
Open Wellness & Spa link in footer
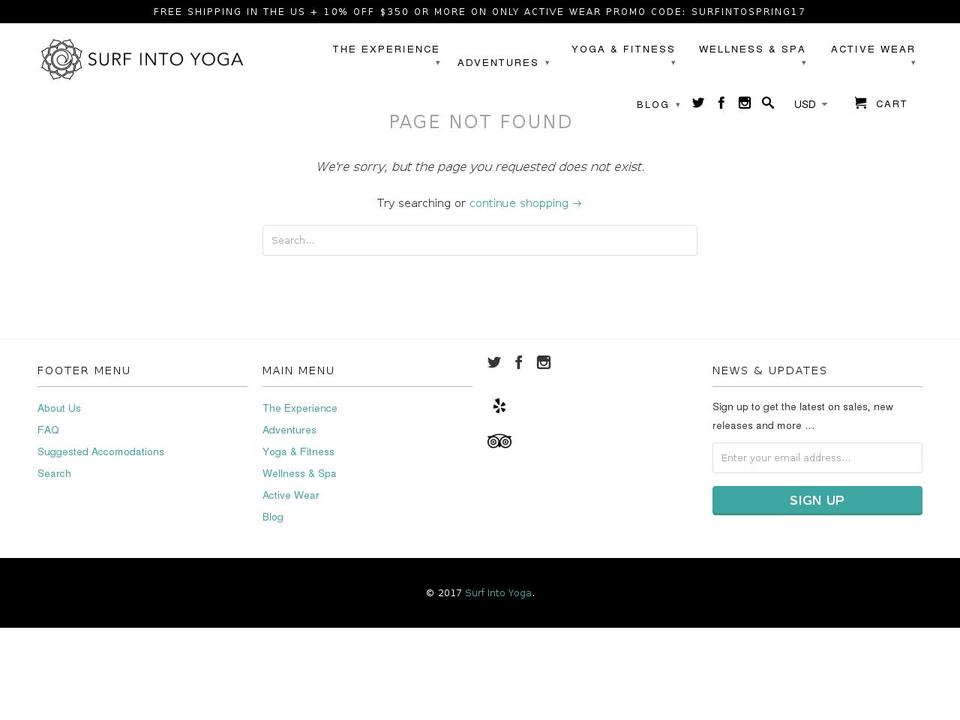[299, 473]
